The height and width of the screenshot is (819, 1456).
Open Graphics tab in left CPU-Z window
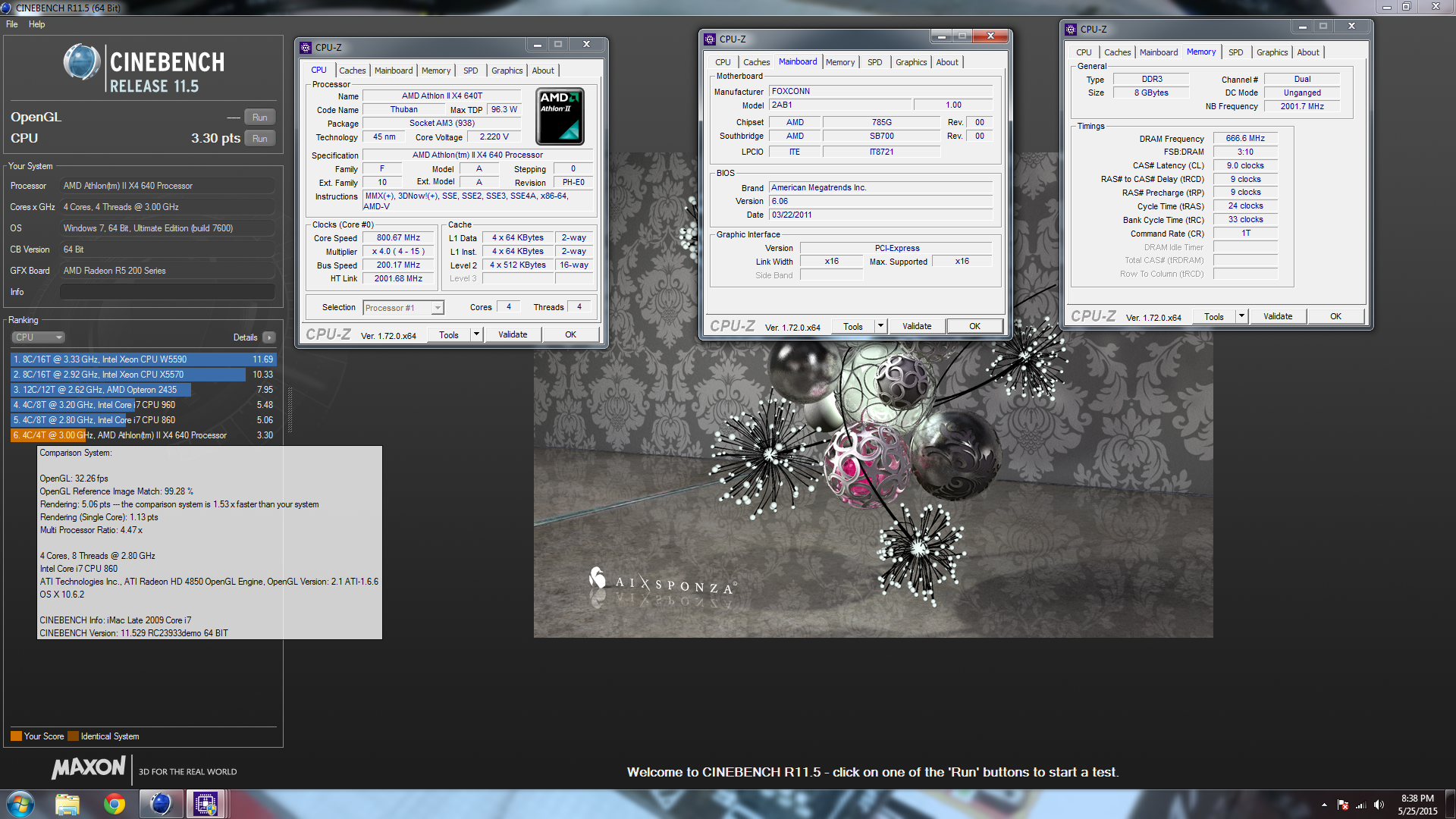coord(507,71)
